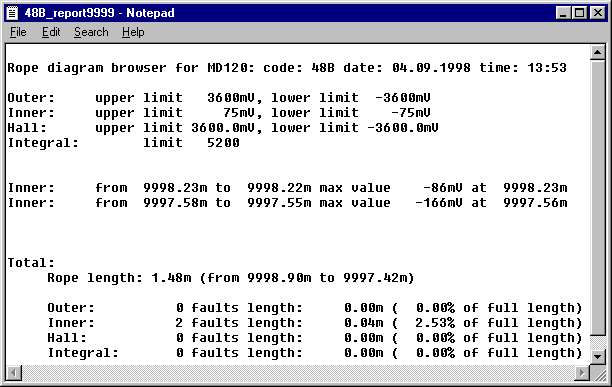The image size is (612, 387).
Task: Click the Inner fault line with -86mV
Action: [x=288, y=188]
